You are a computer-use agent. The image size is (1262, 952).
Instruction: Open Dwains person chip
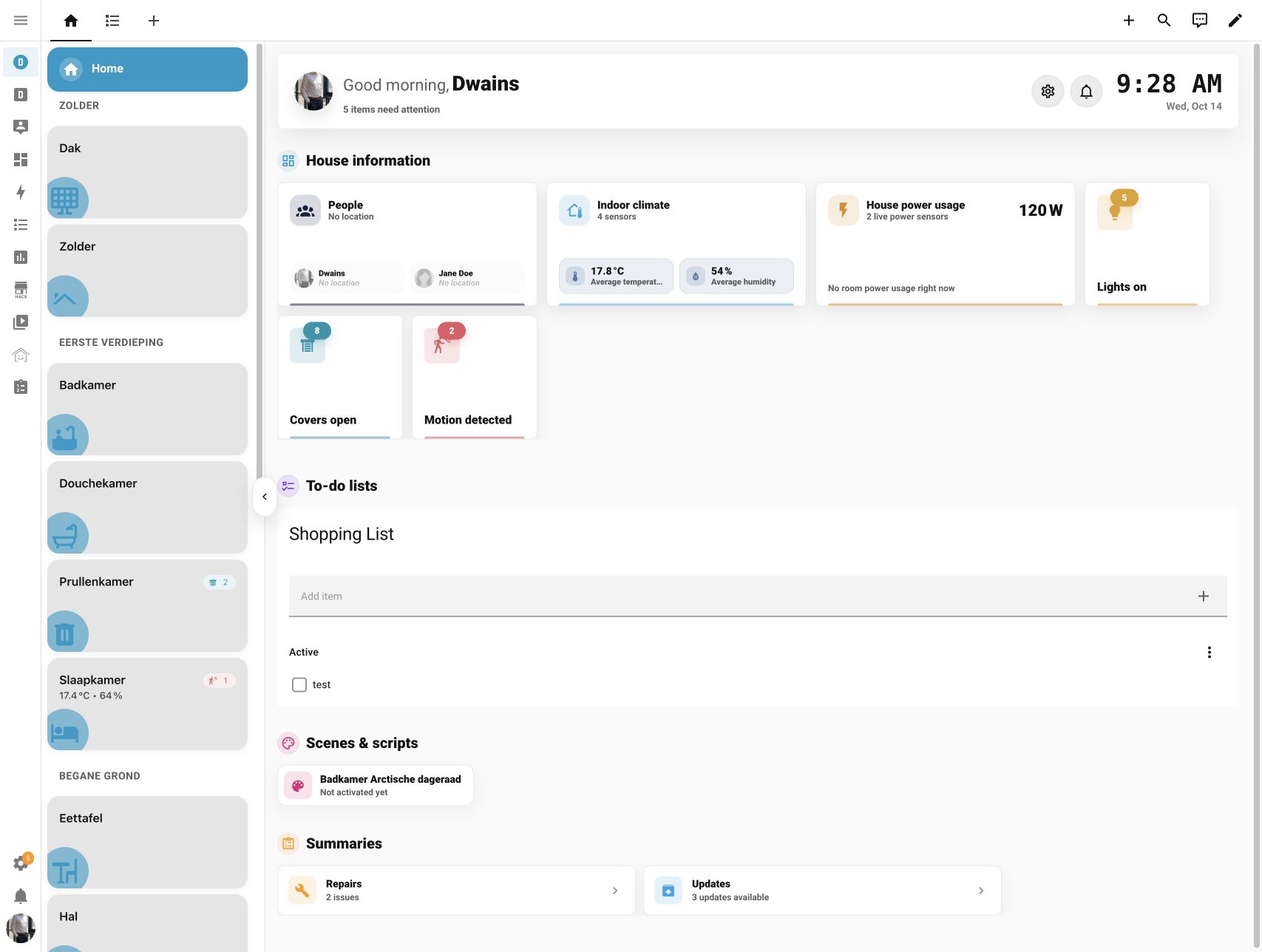tap(347, 278)
